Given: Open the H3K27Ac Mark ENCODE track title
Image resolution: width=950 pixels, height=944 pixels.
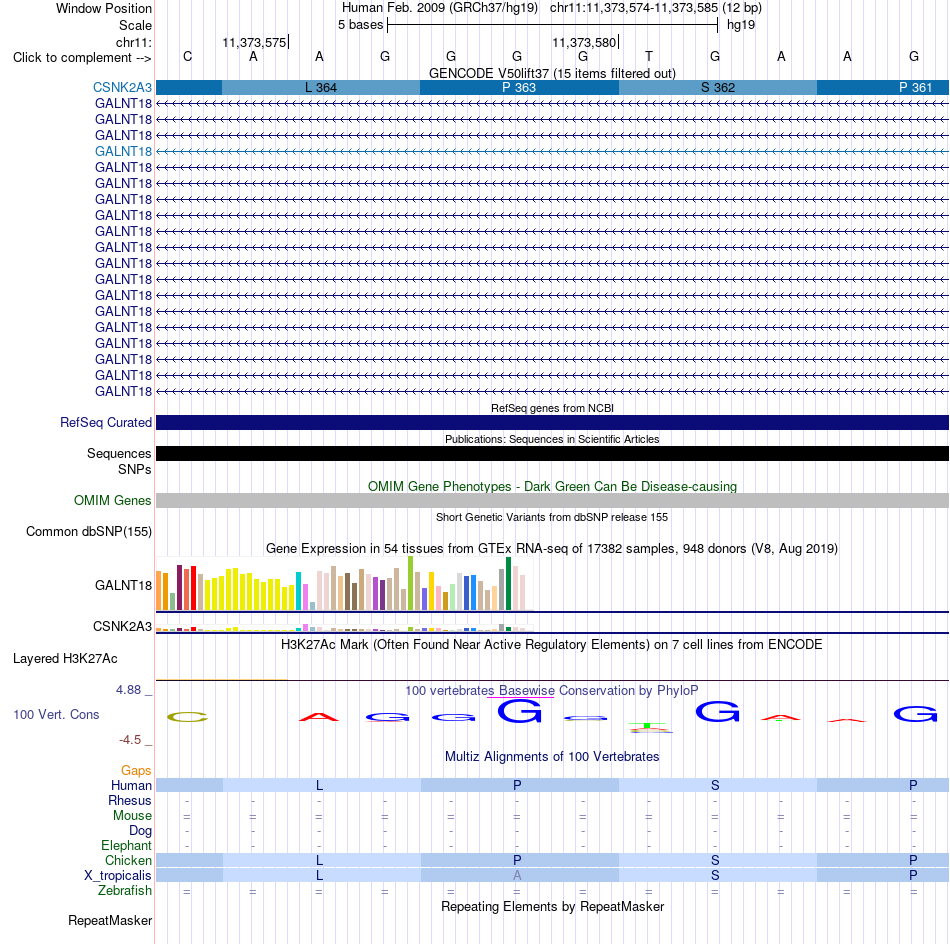Looking at the screenshot, I should click(552, 645).
